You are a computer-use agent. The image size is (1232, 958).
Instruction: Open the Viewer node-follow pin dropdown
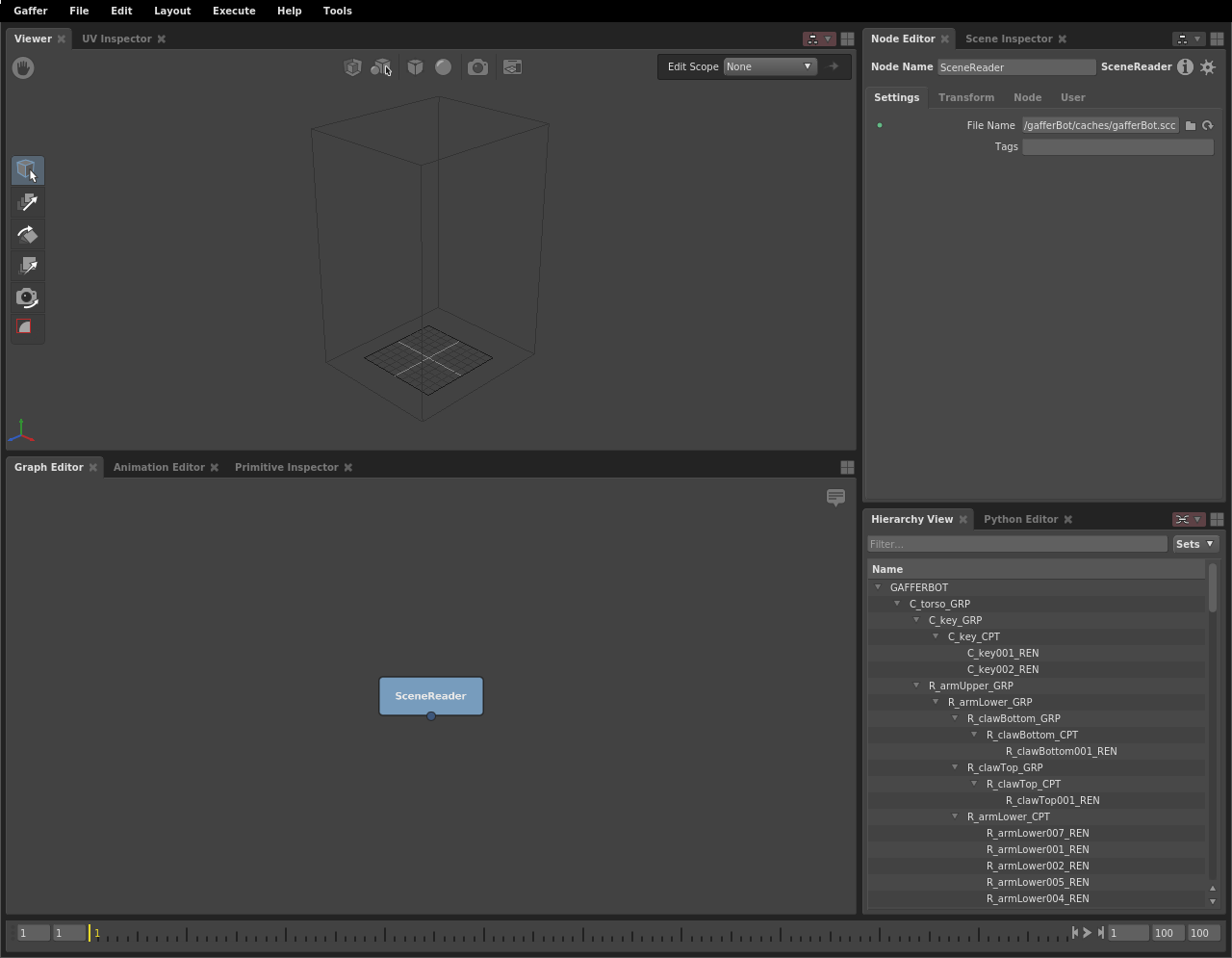[x=818, y=39]
